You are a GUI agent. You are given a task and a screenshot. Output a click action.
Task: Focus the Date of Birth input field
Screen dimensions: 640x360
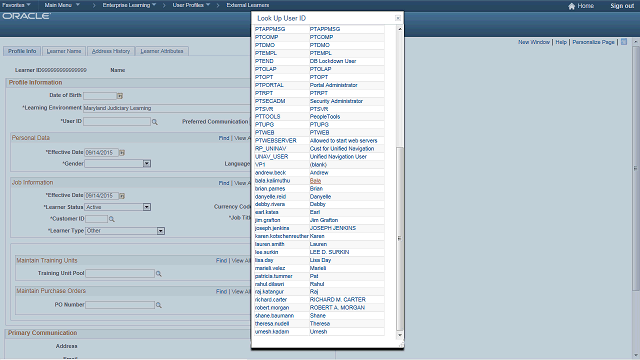(x=100, y=96)
